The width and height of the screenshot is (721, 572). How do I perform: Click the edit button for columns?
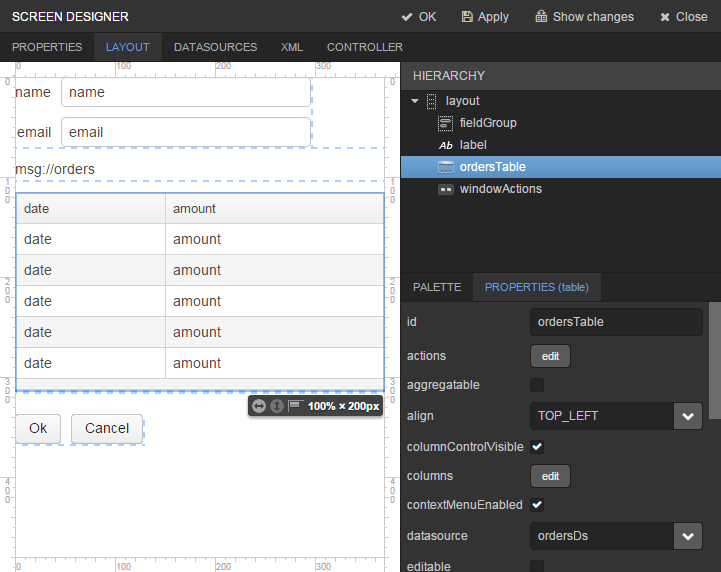point(550,476)
